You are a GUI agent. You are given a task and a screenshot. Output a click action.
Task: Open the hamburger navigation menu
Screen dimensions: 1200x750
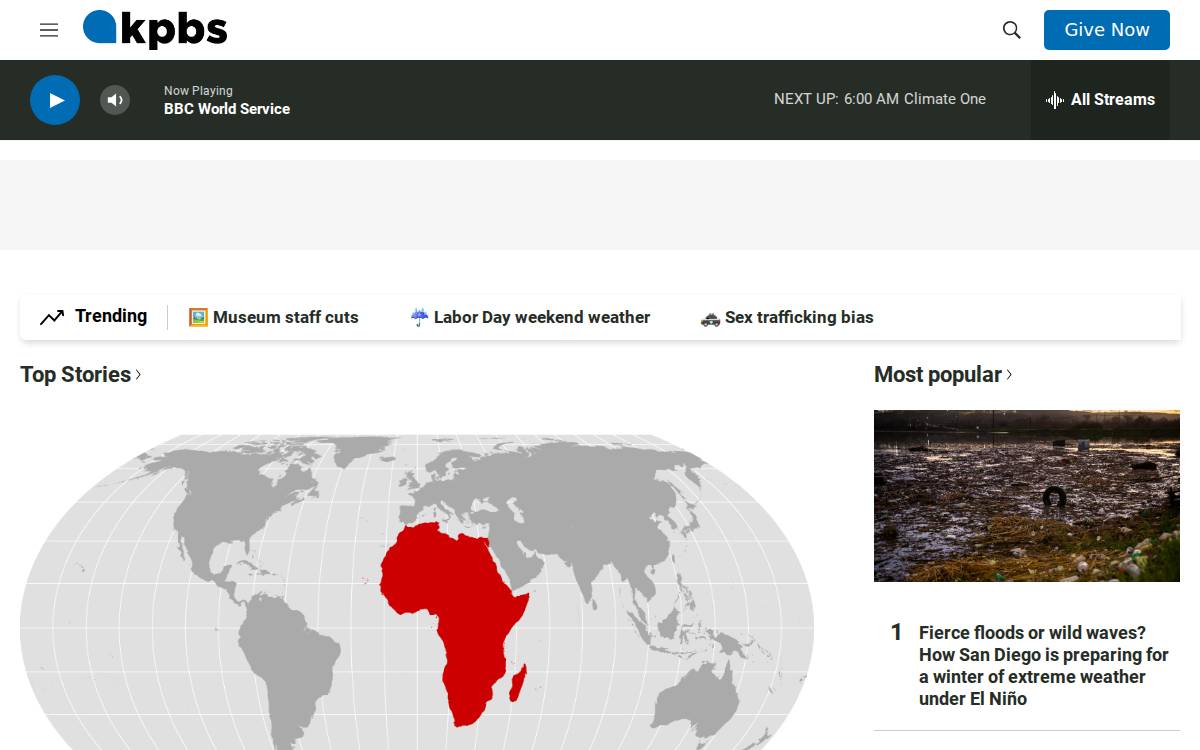[x=49, y=30]
